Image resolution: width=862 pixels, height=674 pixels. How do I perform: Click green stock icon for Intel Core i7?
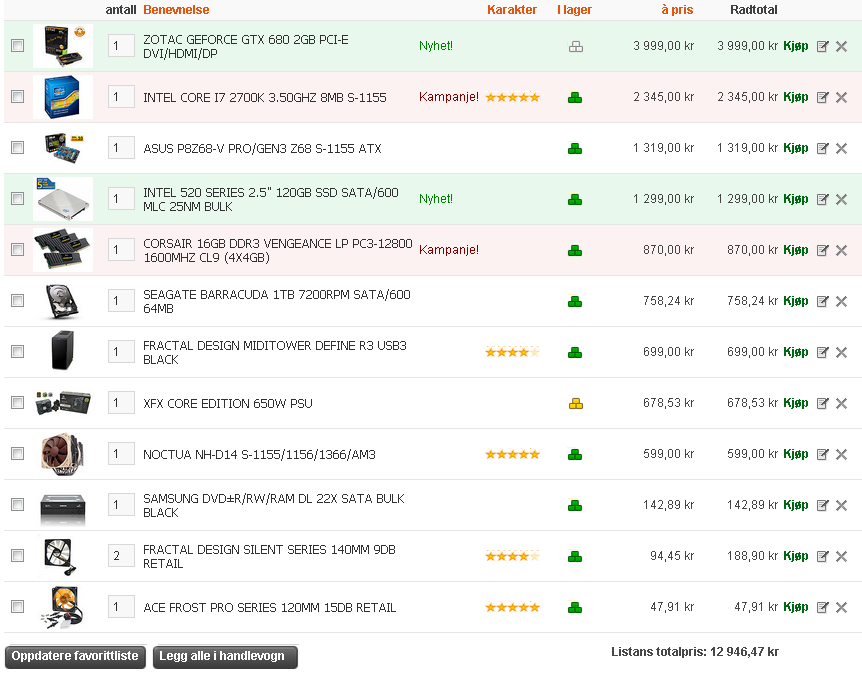coord(575,98)
